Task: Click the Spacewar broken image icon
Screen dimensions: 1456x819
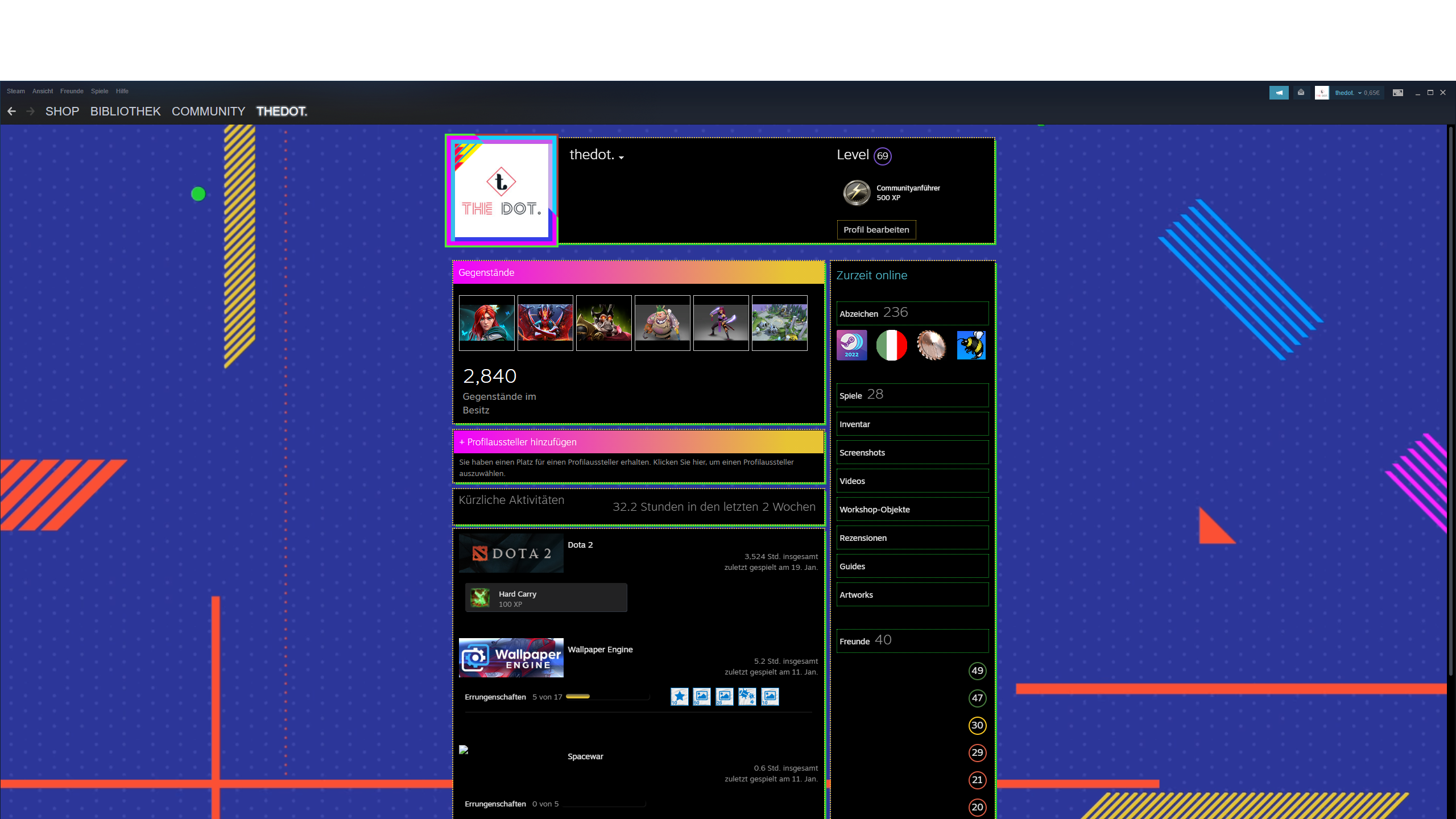Action: point(464,750)
